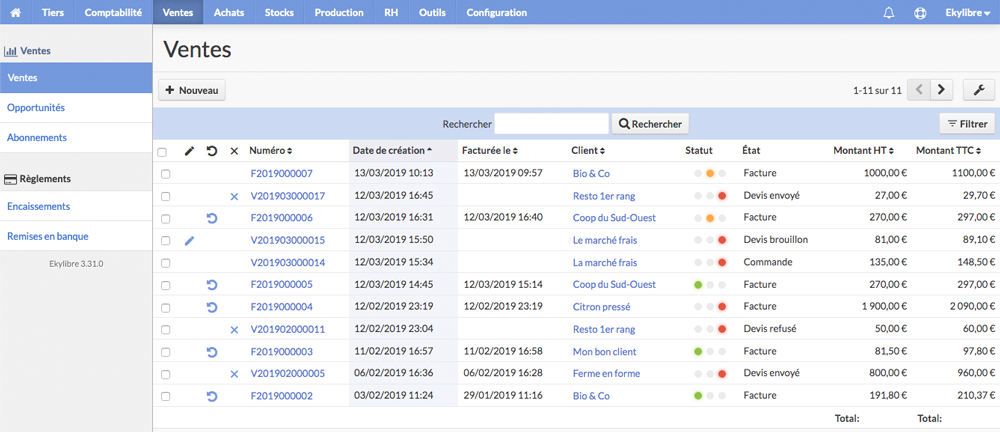Viewport: 1000px width, 432px height.
Task: Check the row V201903000017
Action: coord(165,197)
